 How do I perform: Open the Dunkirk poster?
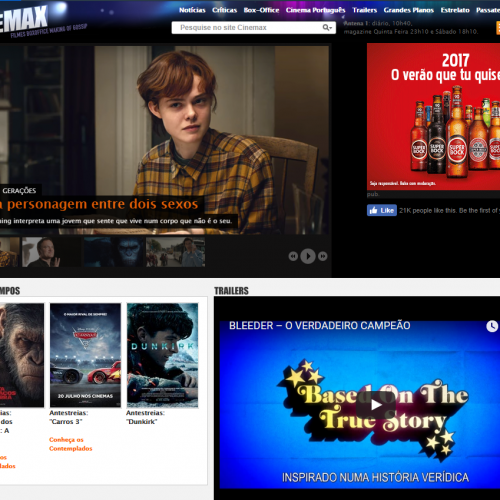[x=162, y=355]
